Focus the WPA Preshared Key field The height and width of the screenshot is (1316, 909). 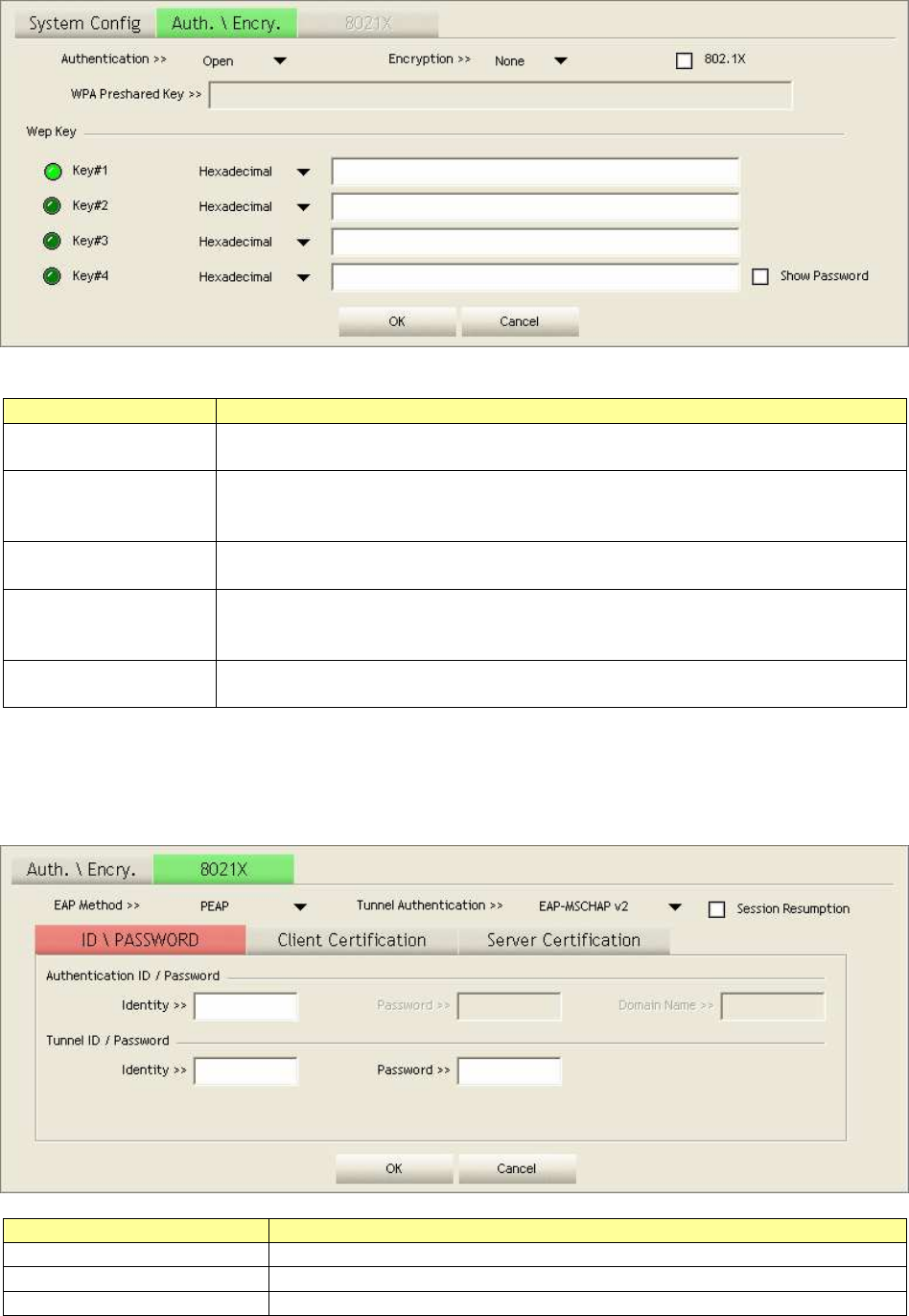[501, 96]
